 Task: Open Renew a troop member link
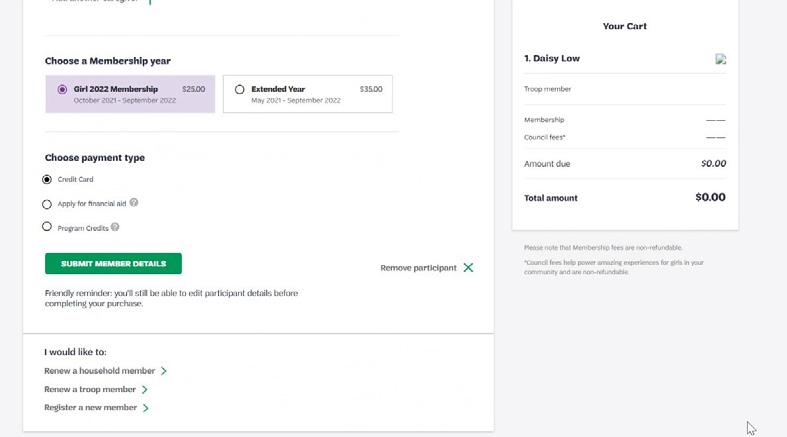(x=90, y=389)
